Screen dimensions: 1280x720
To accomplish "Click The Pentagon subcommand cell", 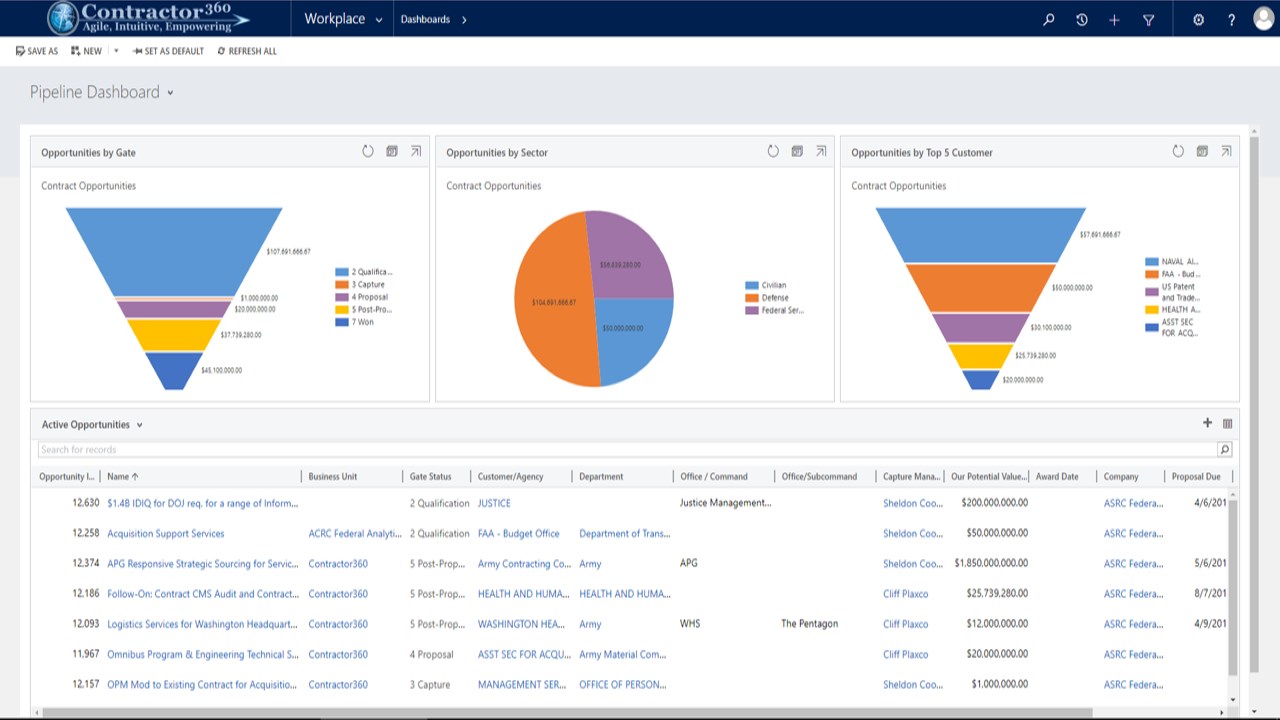I will click(810, 624).
